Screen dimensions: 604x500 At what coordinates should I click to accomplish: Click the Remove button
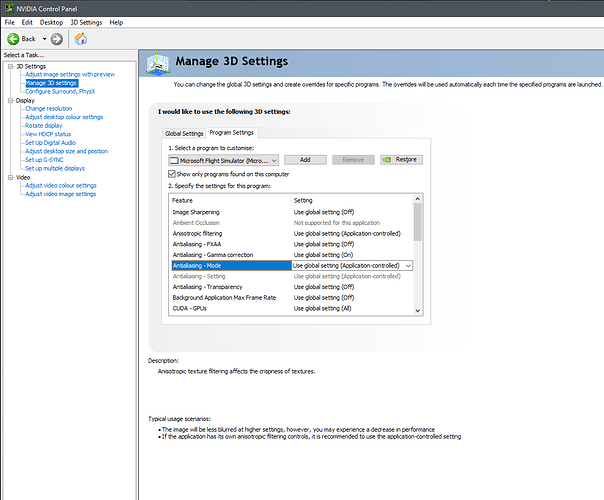(353, 159)
